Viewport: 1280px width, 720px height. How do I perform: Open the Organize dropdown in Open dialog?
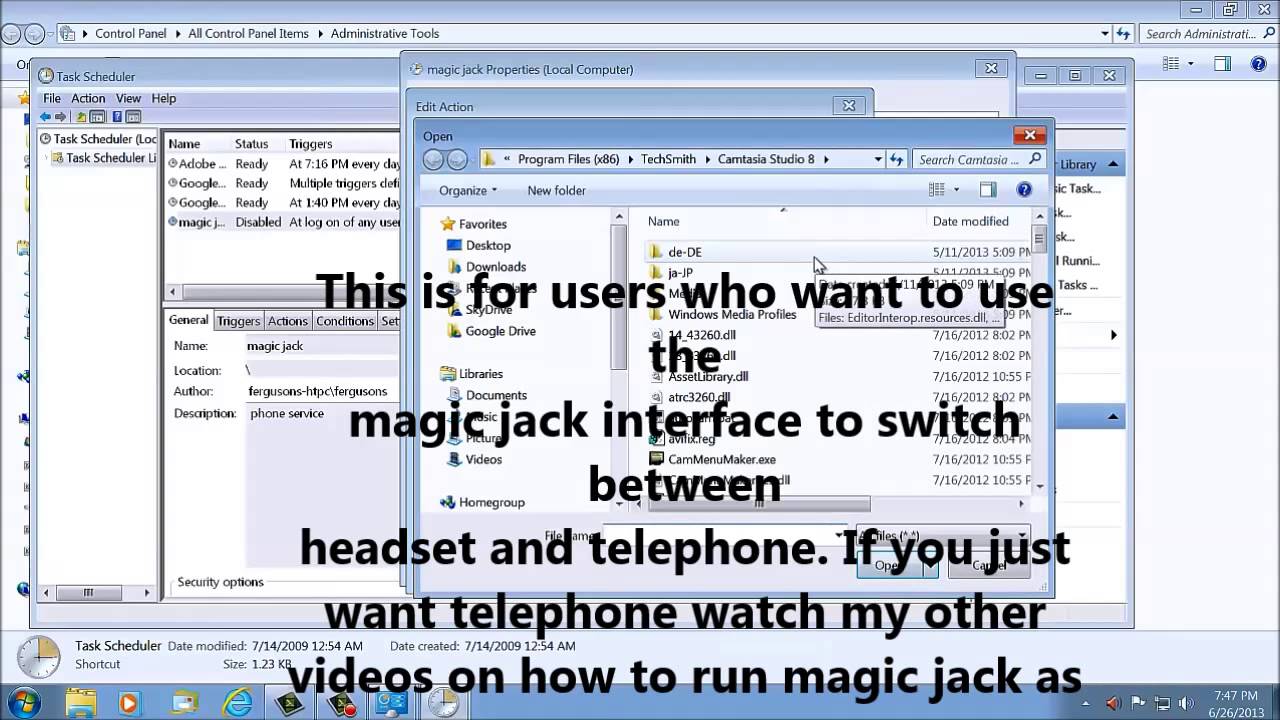[468, 190]
